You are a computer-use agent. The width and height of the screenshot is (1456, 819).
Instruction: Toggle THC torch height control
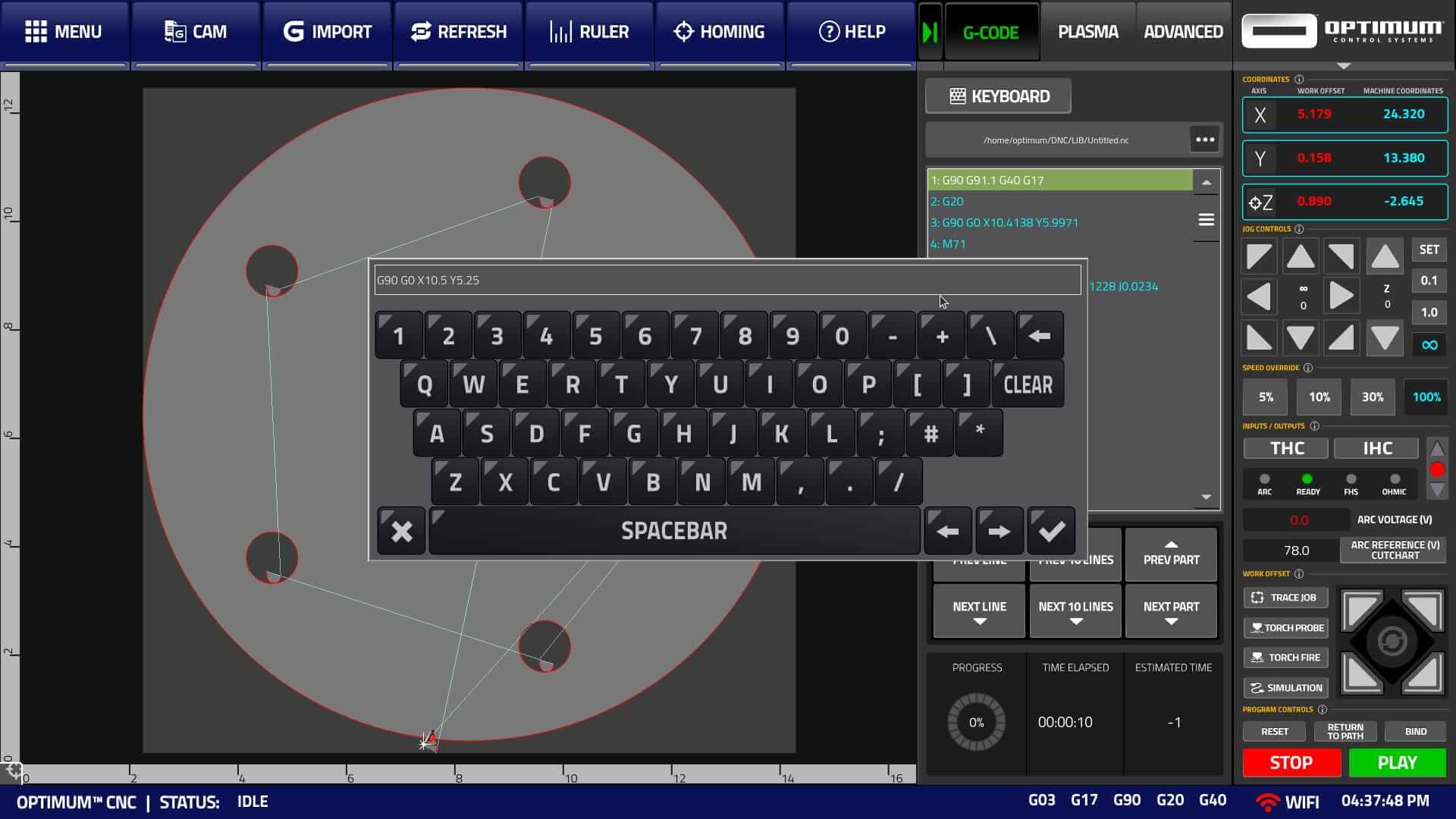tap(1286, 448)
